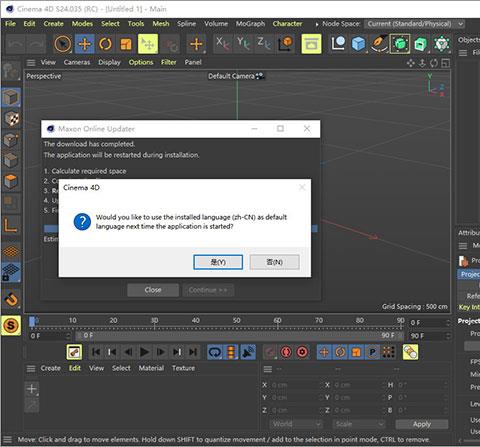Select the Spline Pen tool icon
Screen dimensions: 480x447
click(x=379, y=44)
